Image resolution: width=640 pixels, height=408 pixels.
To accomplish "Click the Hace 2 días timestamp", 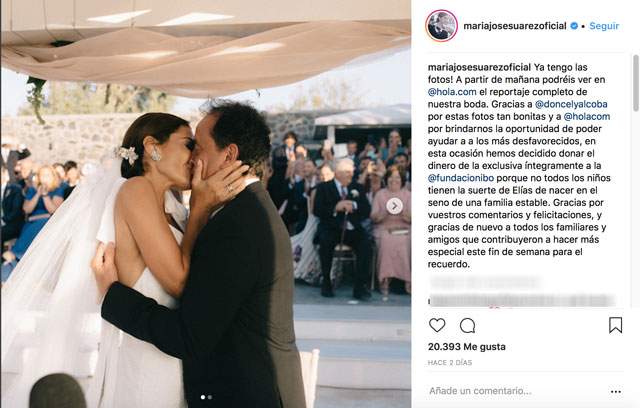I will tap(450, 362).
